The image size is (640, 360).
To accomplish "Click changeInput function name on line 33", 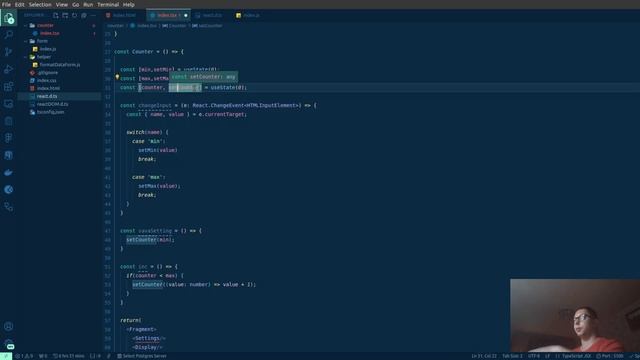I will click(x=155, y=106).
